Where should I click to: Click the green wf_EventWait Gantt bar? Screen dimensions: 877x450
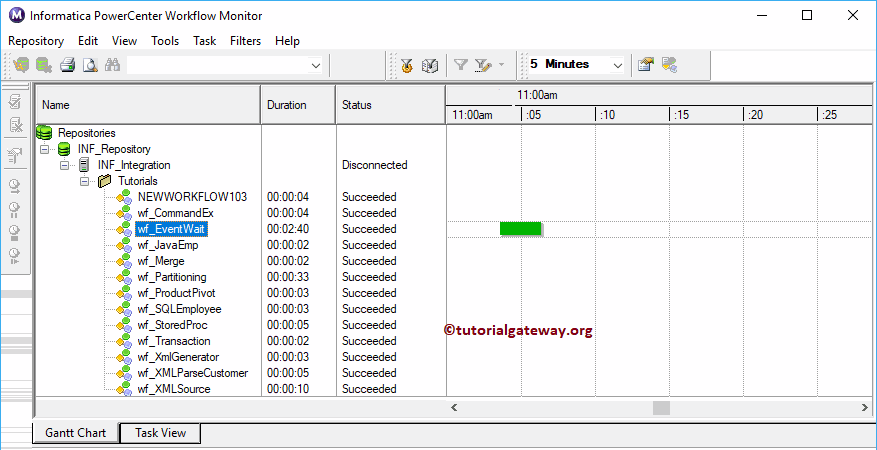pyautogui.click(x=520, y=229)
